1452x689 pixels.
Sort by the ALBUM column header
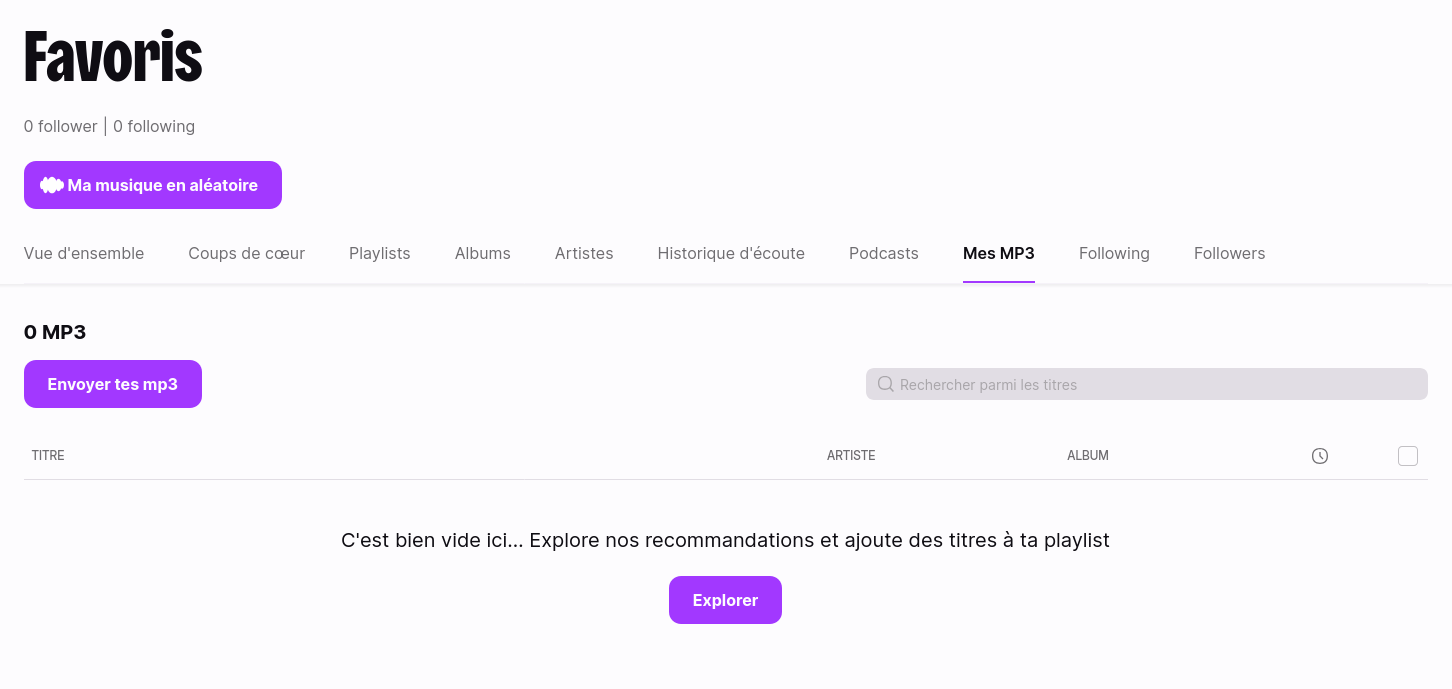click(1088, 455)
